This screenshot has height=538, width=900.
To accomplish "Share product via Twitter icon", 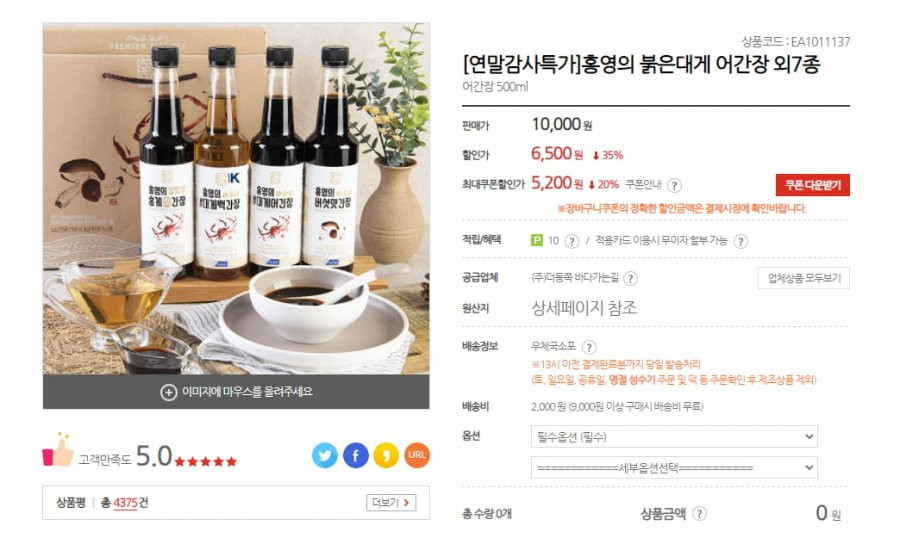I will click(325, 455).
